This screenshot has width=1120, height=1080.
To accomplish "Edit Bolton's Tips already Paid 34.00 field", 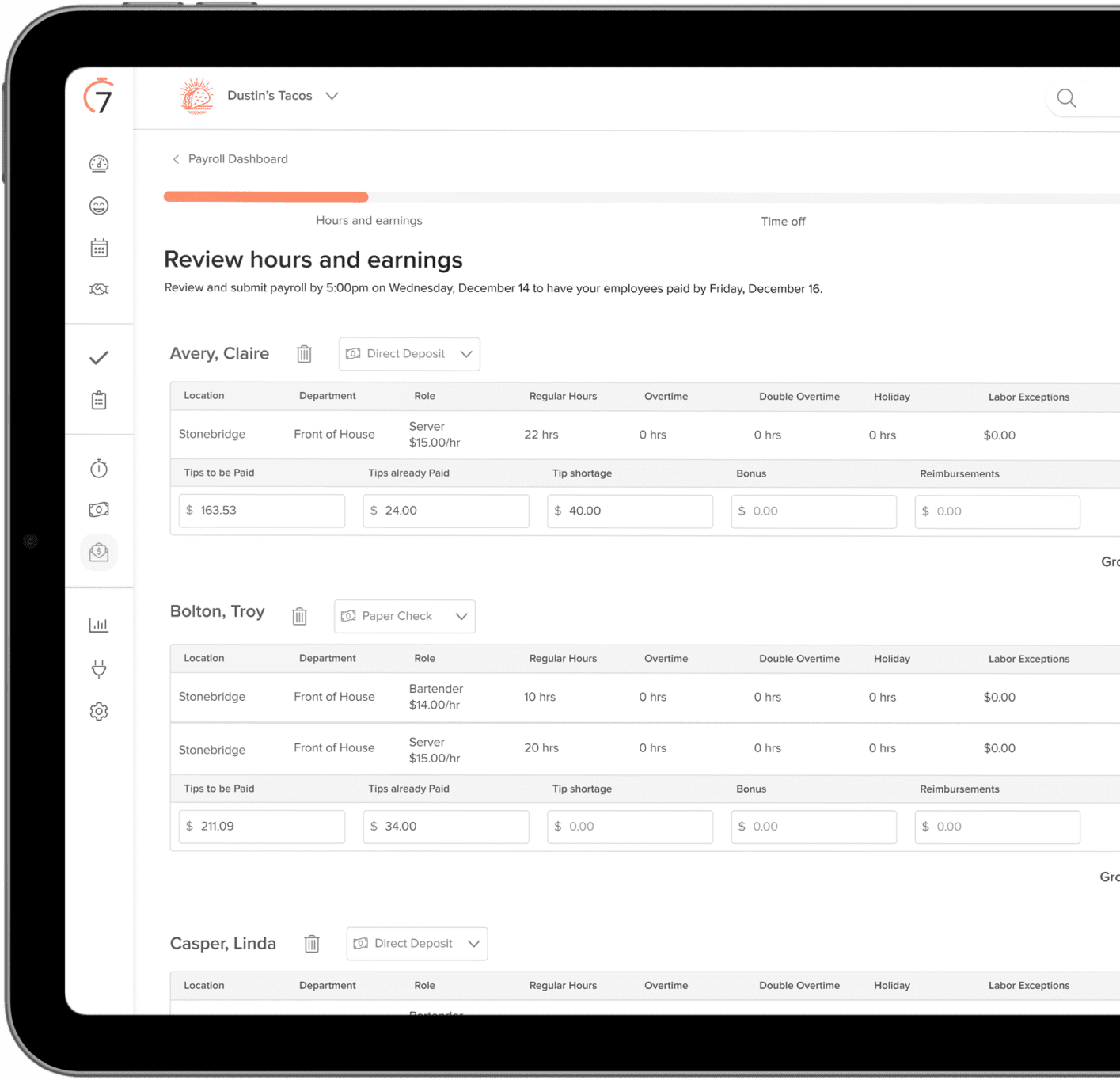I will (446, 827).
